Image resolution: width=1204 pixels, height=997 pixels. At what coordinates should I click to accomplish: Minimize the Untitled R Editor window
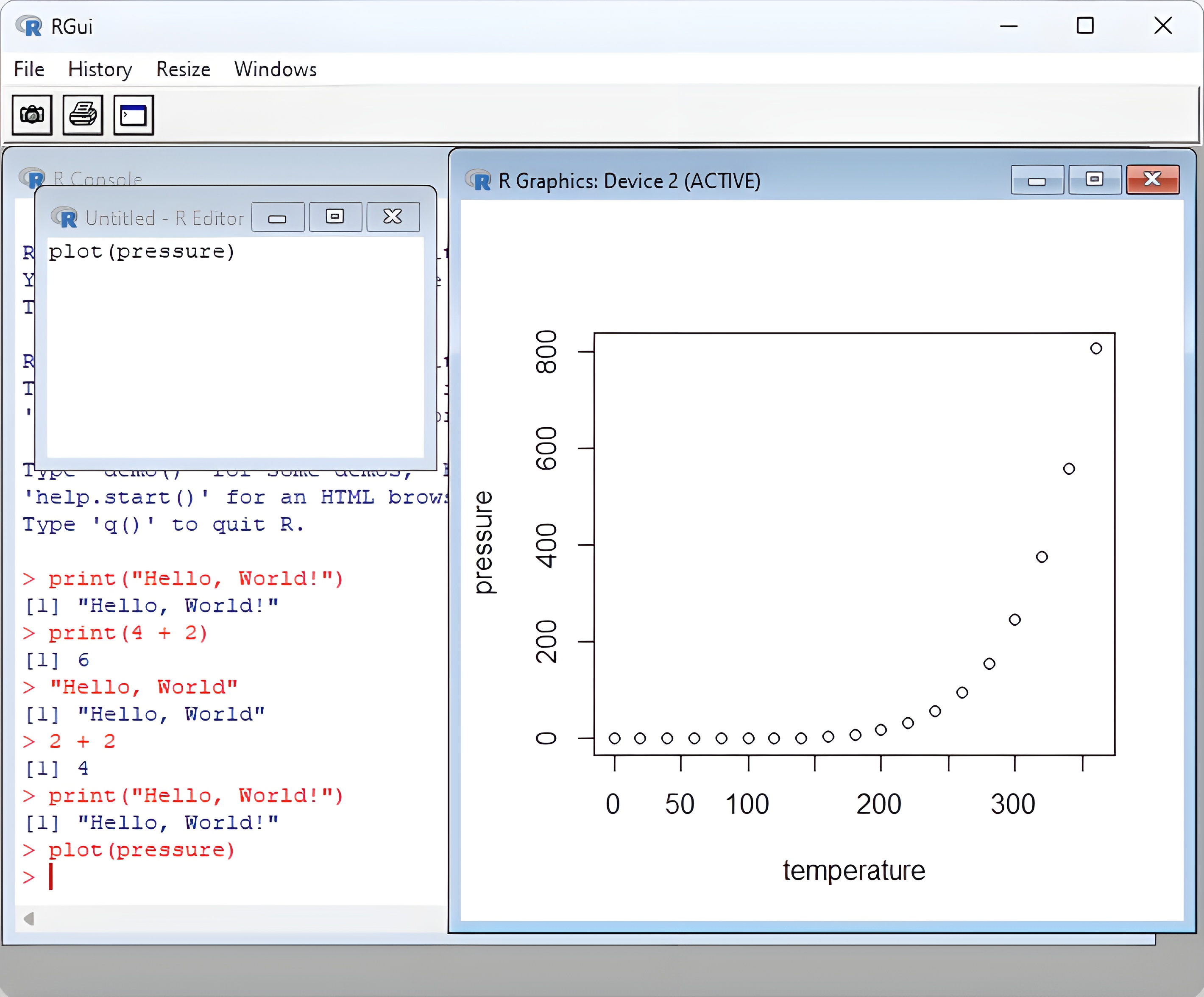278,217
